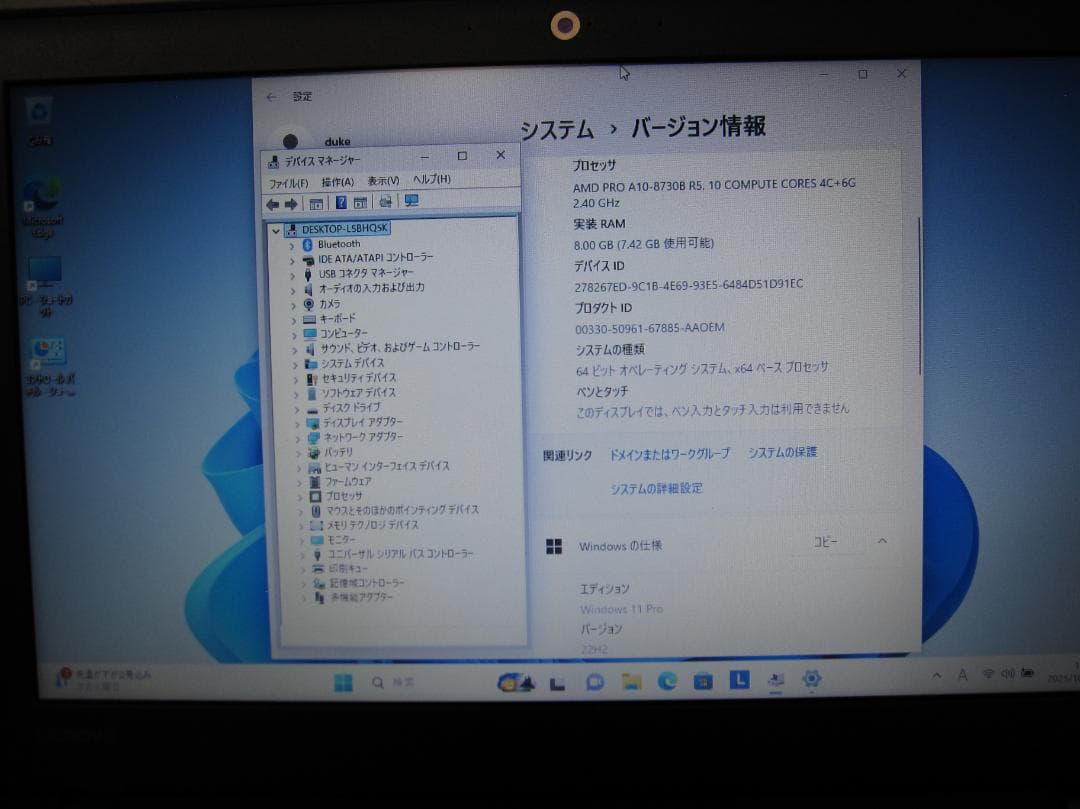Open File Explorer from the taskbar

coord(631,681)
